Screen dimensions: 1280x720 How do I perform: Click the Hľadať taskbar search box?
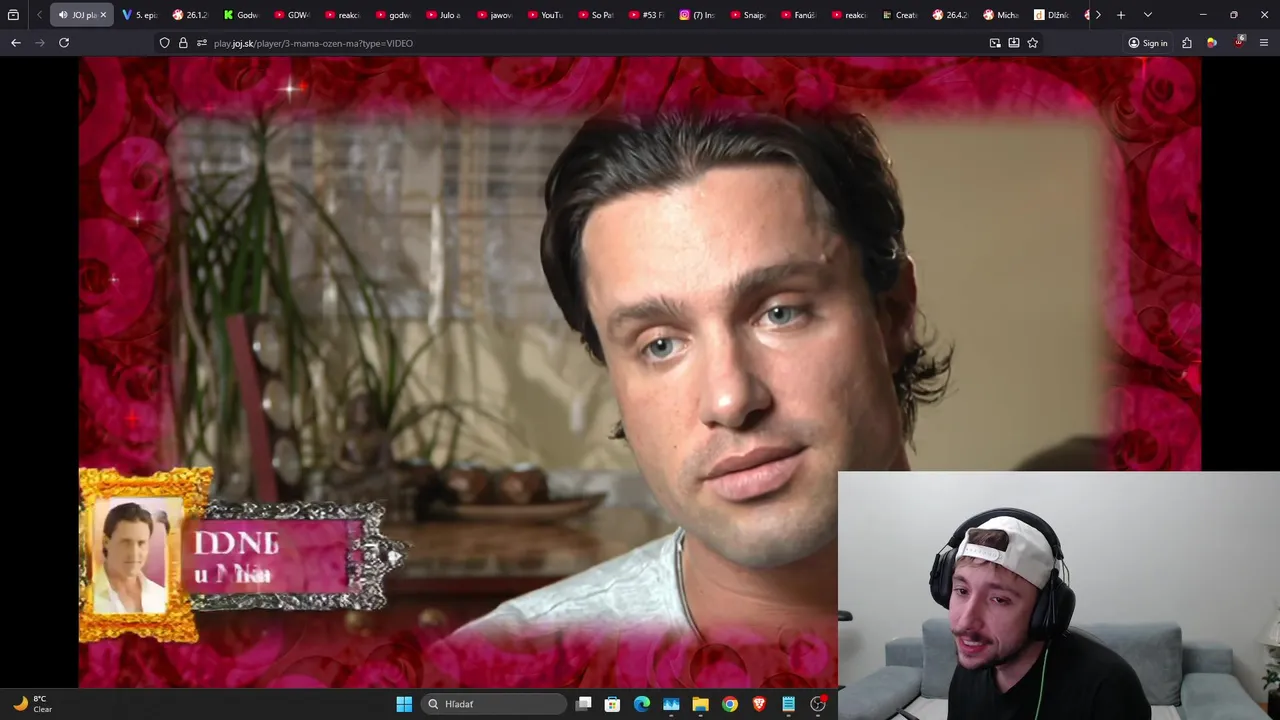tap(495, 704)
